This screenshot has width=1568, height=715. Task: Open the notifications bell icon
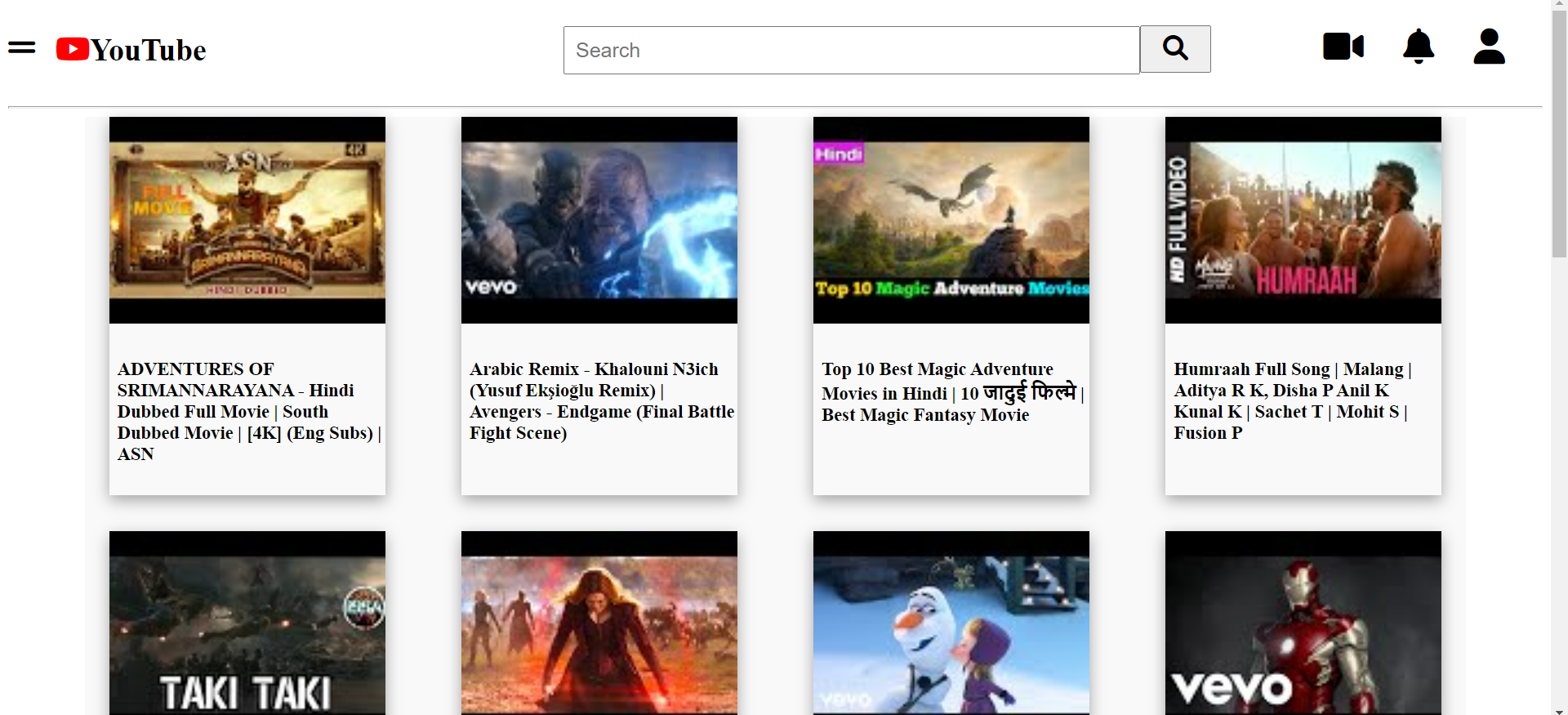pyautogui.click(x=1419, y=47)
